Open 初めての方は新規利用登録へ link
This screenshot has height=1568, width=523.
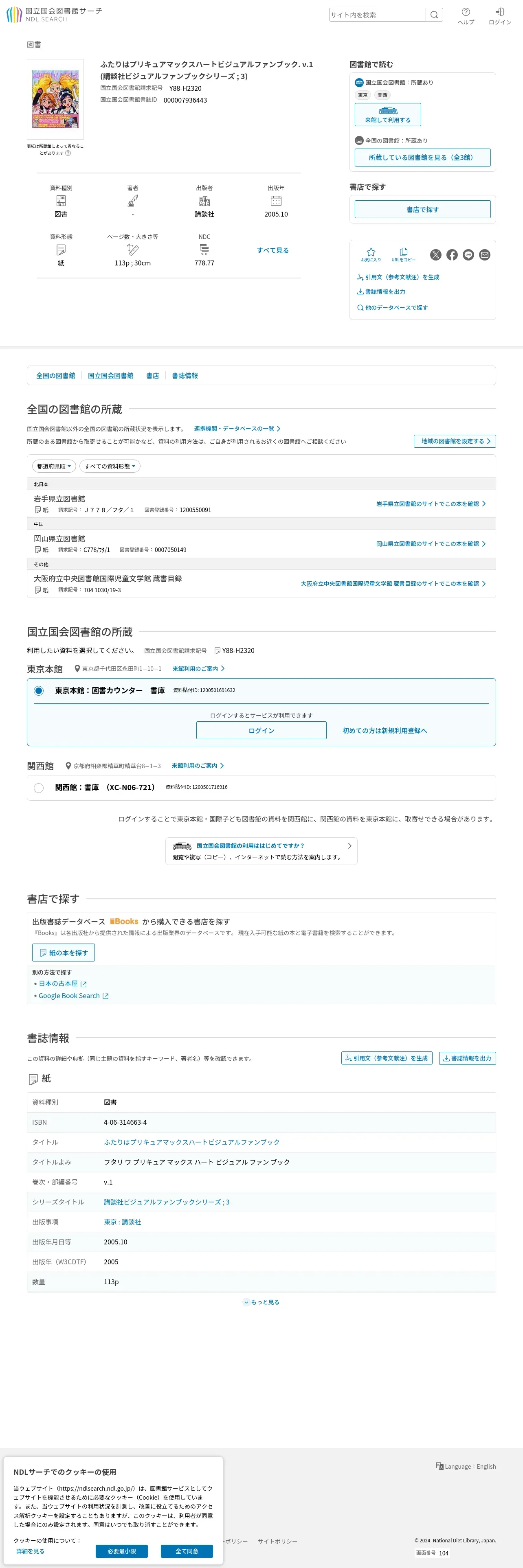pyautogui.click(x=385, y=730)
